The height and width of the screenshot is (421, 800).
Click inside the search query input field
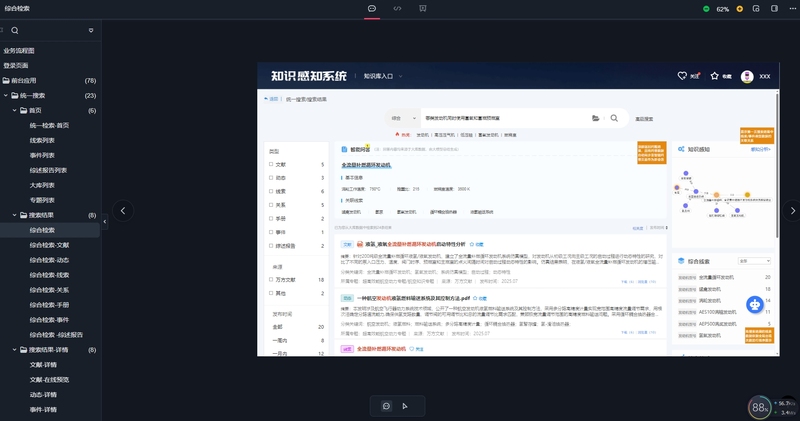pyautogui.click(x=505, y=118)
